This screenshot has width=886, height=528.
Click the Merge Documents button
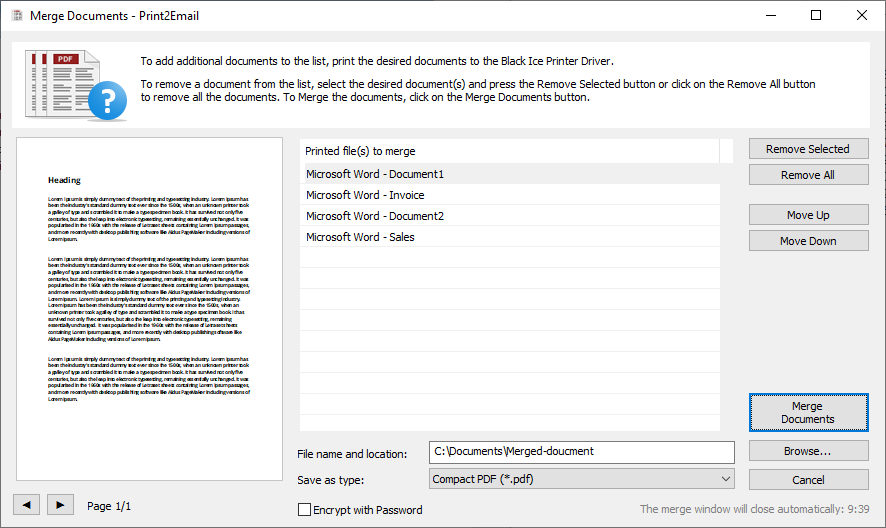coord(808,412)
